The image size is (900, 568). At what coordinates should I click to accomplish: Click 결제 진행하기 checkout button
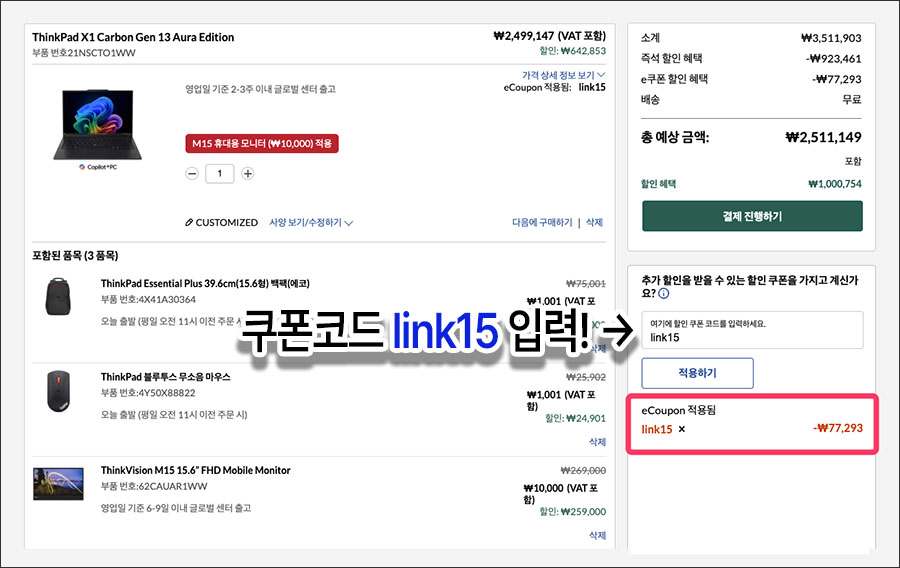752,216
